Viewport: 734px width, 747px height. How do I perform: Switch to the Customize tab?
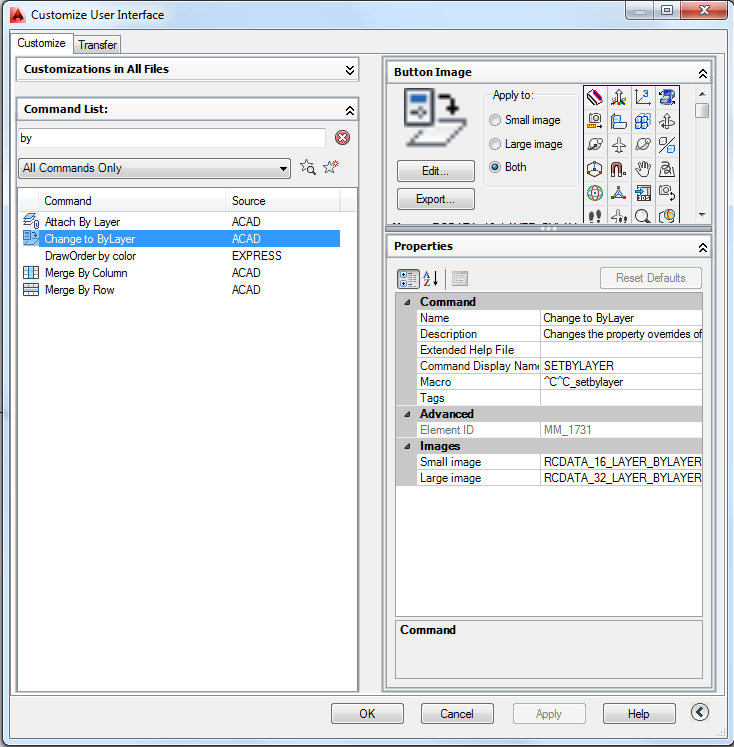pyautogui.click(x=41, y=43)
